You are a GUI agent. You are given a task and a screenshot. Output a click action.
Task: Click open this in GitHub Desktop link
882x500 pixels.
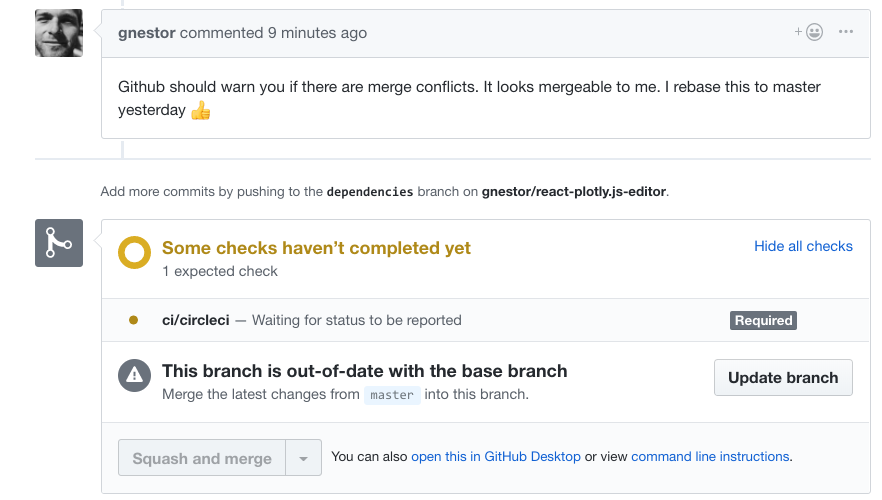(496, 457)
